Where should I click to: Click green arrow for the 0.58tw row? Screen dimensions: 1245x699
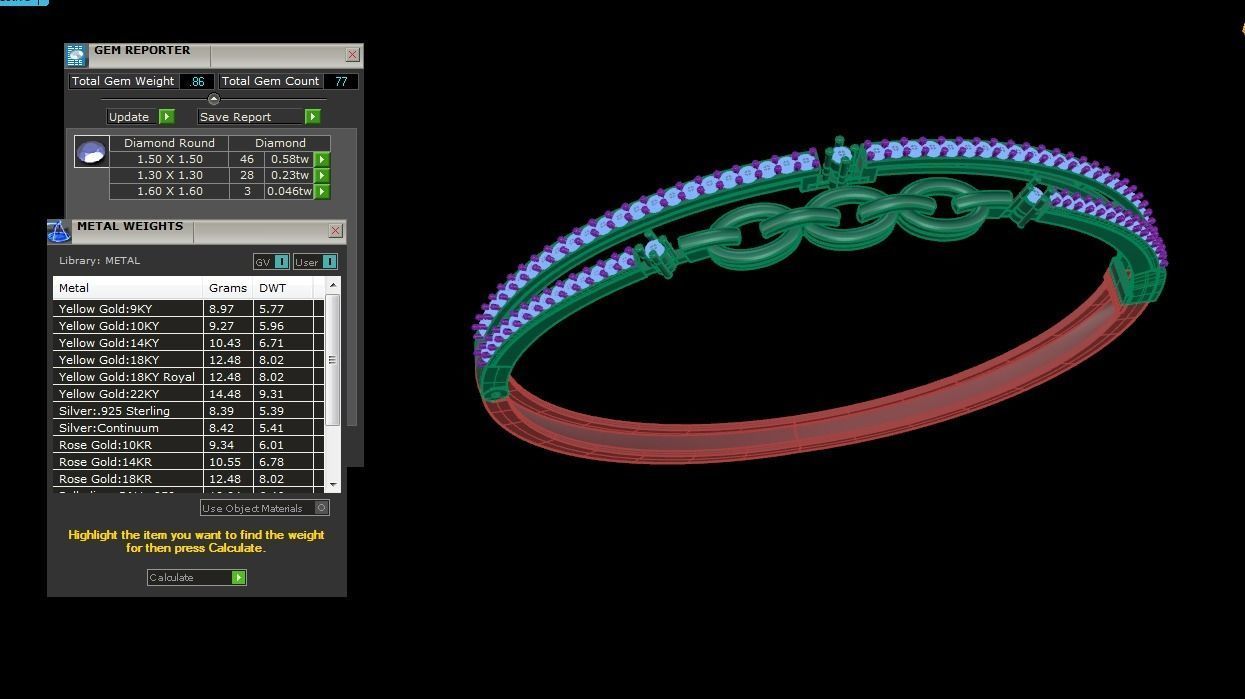coord(322,159)
